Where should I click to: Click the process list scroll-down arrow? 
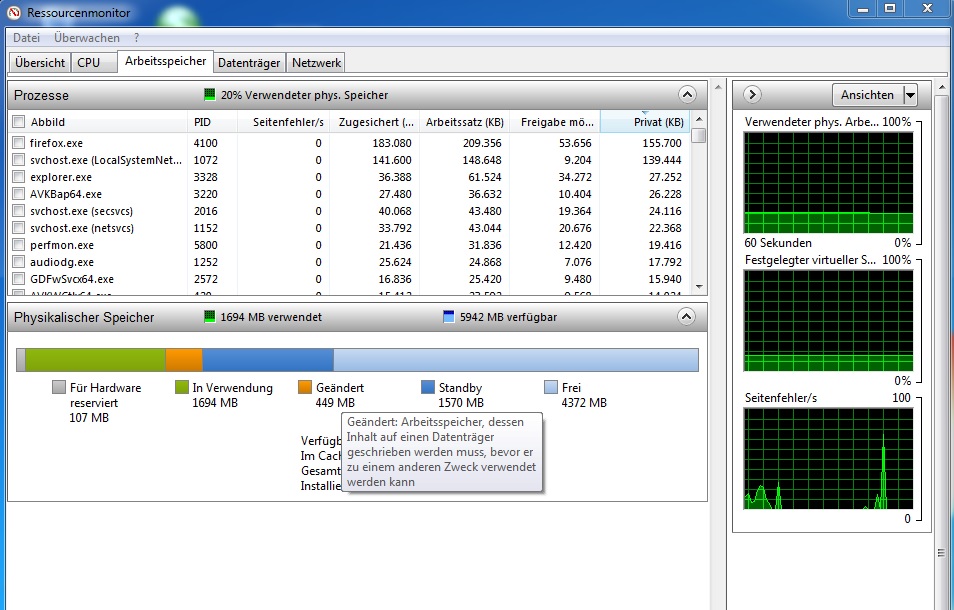pyautogui.click(x=699, y=286)
